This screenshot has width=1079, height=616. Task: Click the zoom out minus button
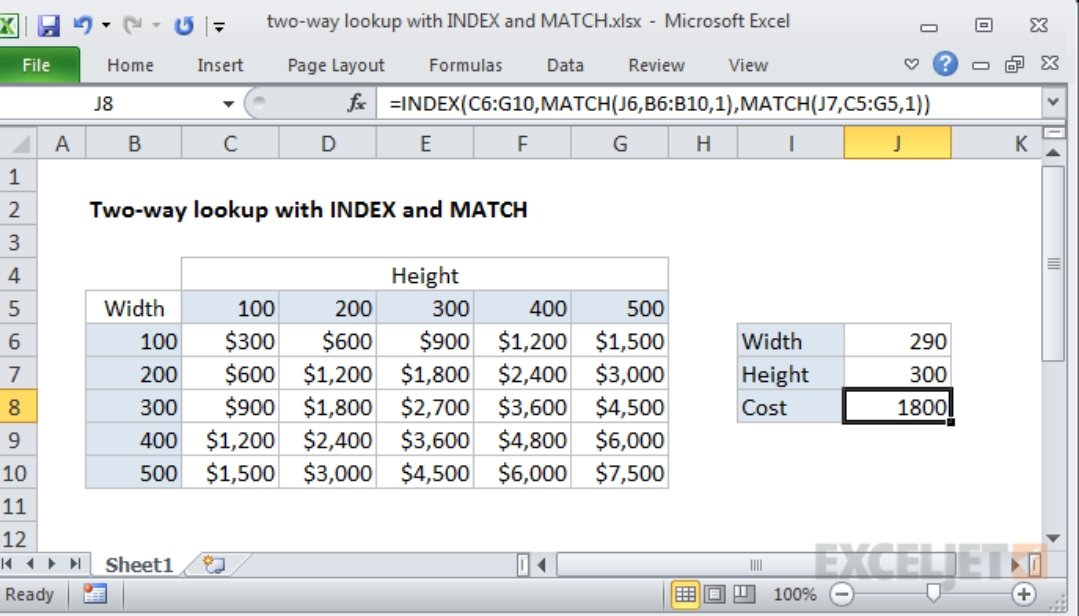(x=842, y=594)
